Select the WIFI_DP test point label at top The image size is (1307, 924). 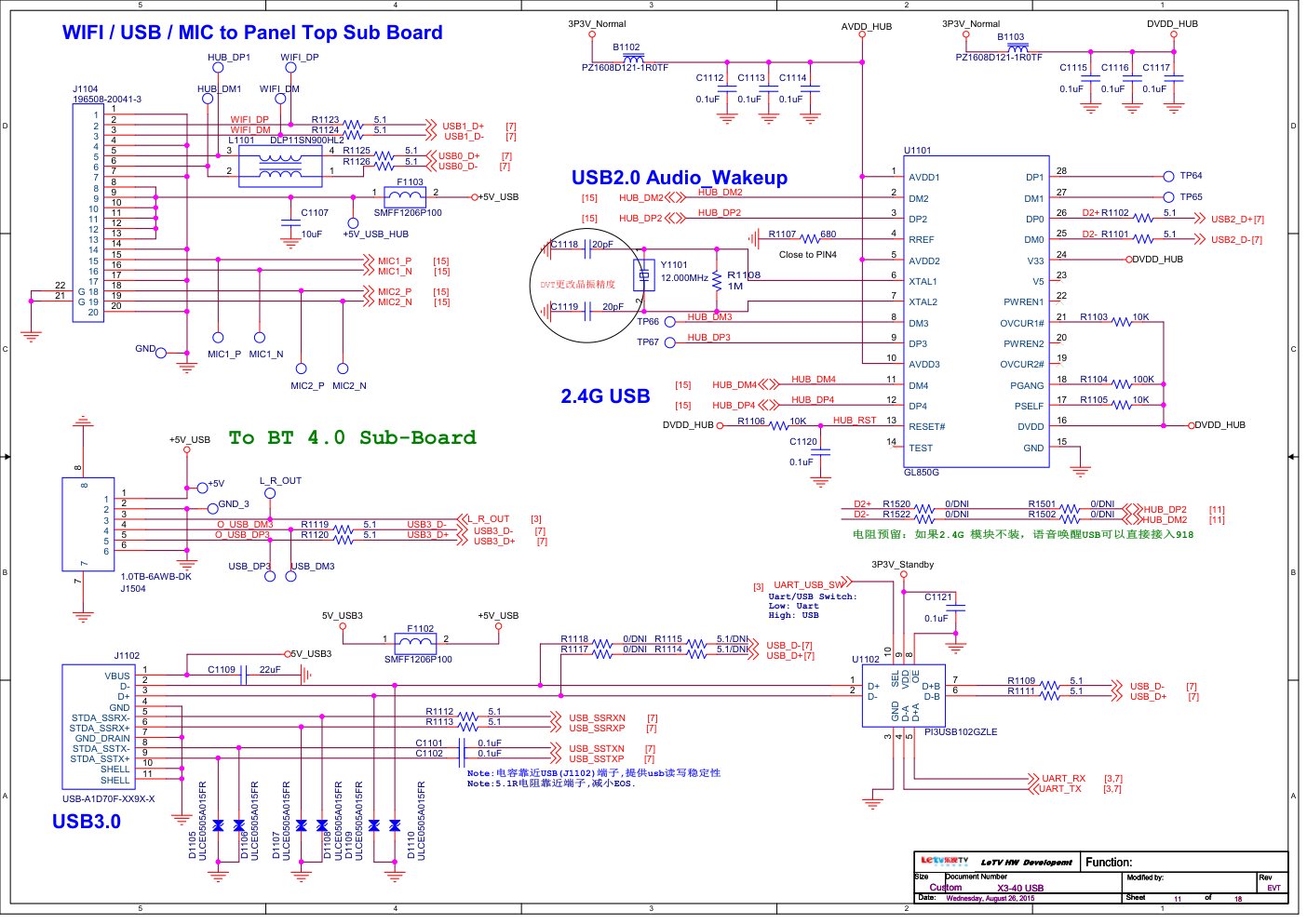point(300,58)
